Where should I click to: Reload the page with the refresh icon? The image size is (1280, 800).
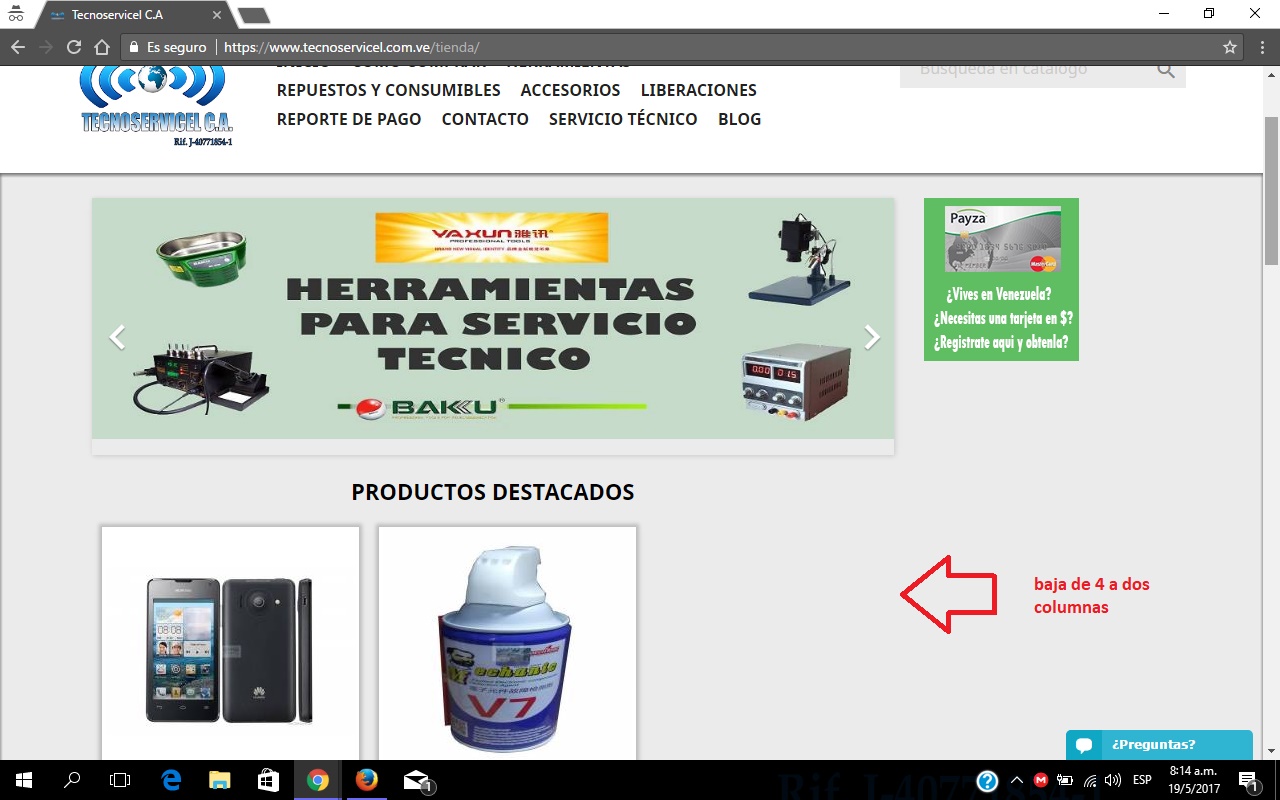coord(73,47)
